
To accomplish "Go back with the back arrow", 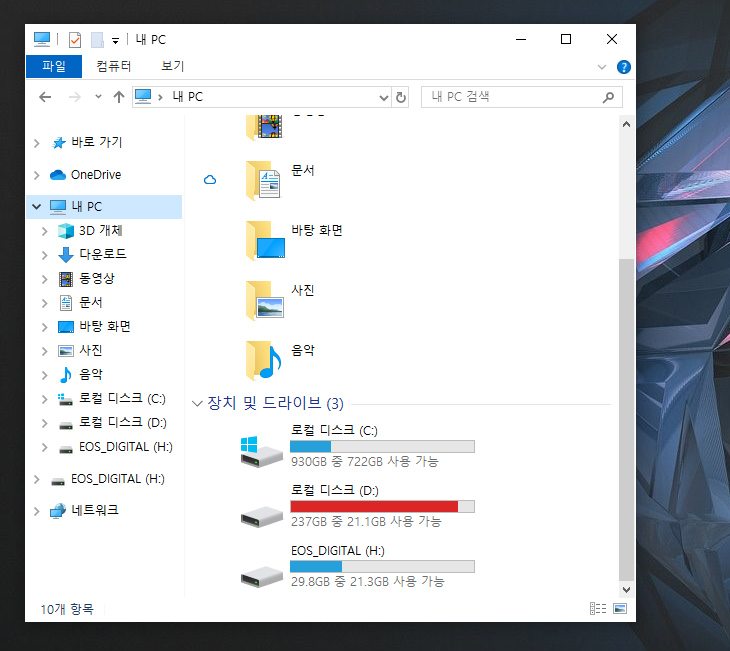I will pos(45,97).
